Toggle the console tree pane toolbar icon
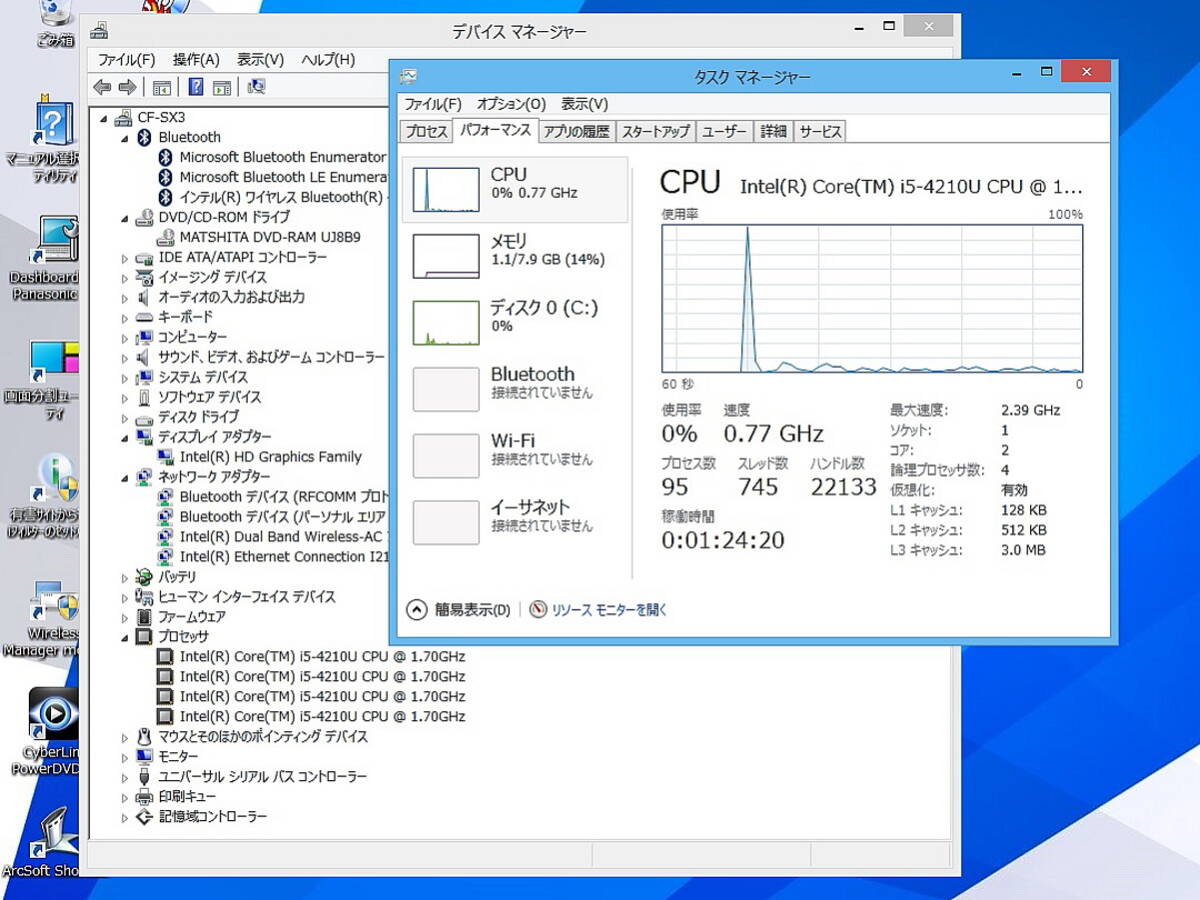Image resolution: width=1200 pixels, height=900 pixels. point(162,87)
